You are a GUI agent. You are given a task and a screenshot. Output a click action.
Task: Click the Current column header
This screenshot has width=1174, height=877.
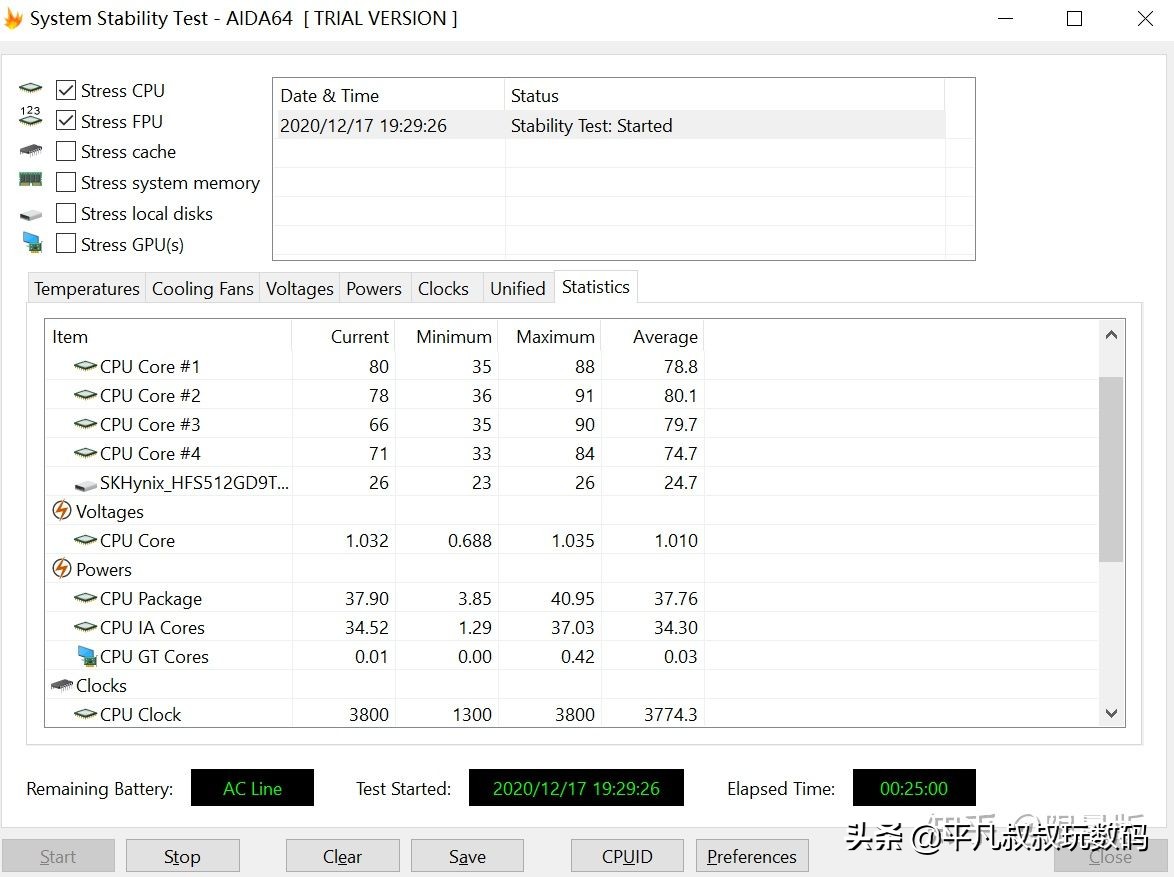[343, 337]
